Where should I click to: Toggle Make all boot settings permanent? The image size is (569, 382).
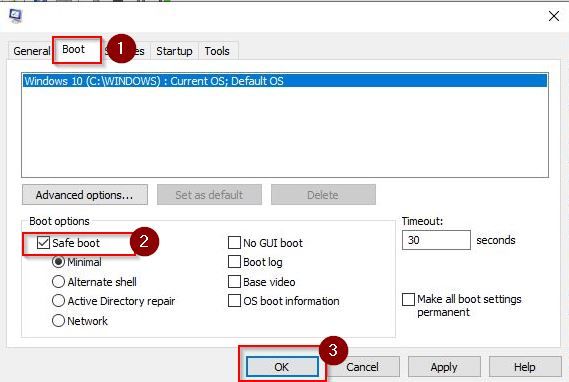(x=408, y=300)
